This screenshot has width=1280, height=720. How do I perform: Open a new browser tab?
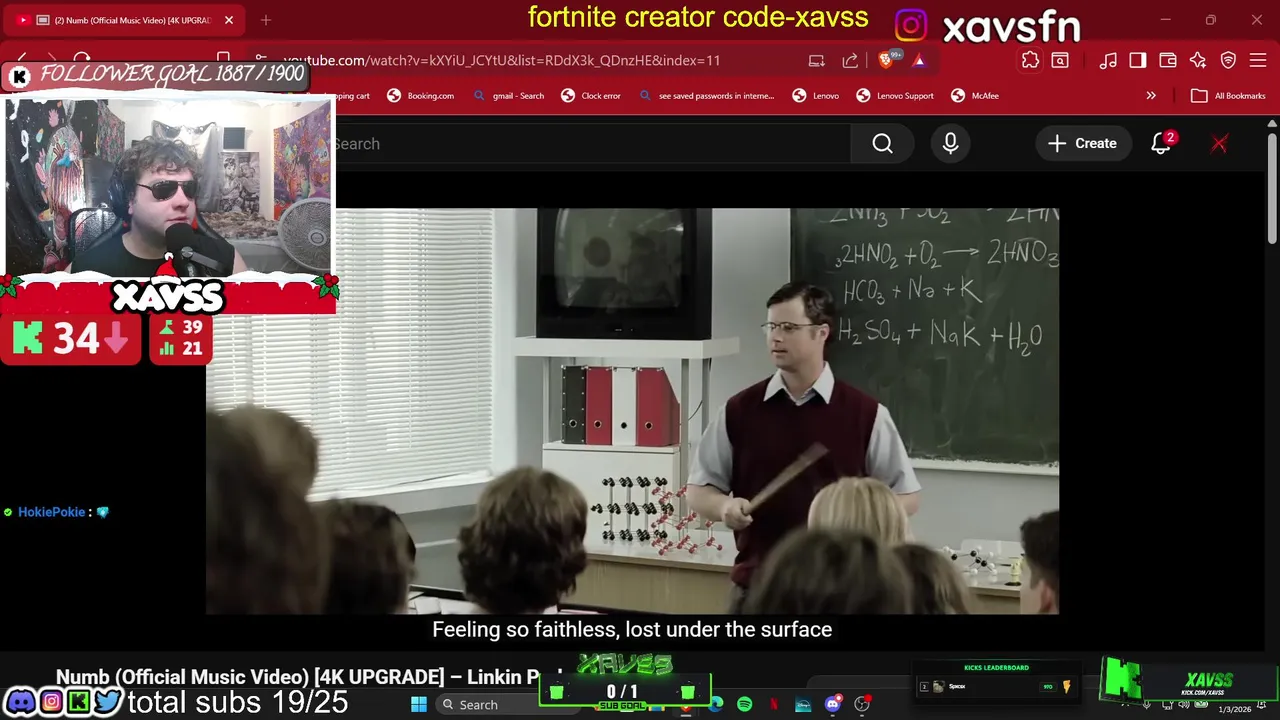click(x=266, y=20)
